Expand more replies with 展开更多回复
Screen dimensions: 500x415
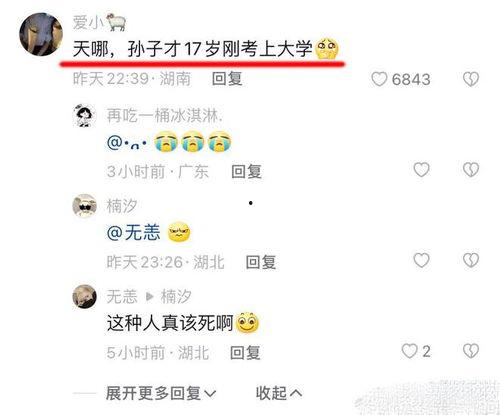click(161, 393)
